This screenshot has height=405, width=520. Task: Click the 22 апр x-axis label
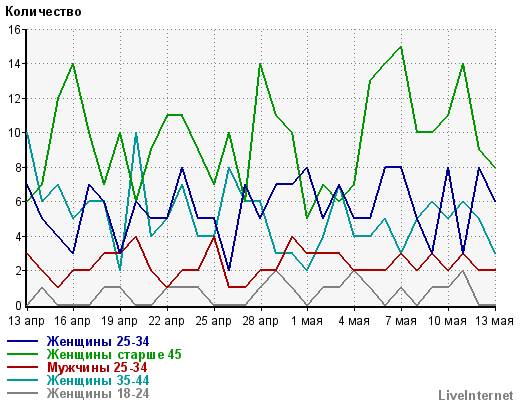[166, 321]
